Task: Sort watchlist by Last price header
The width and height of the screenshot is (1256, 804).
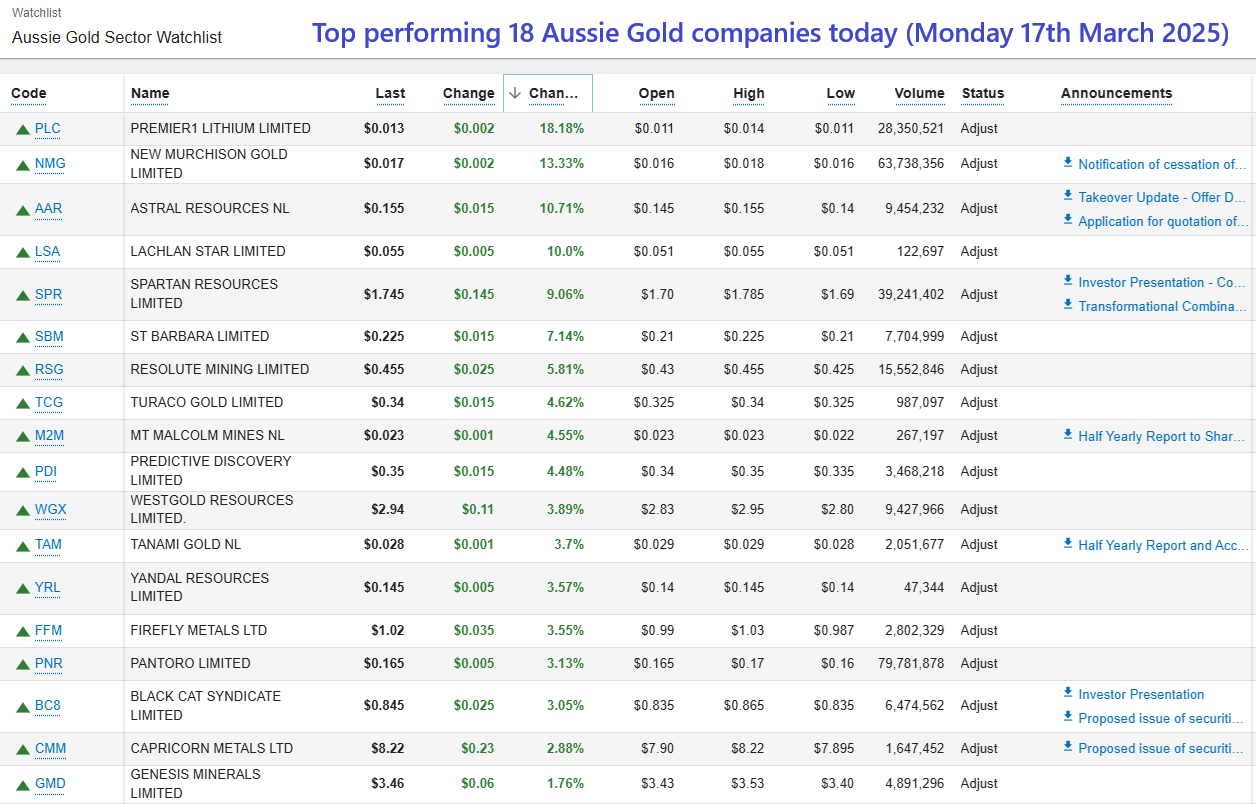Action: [x=390, y=93]
